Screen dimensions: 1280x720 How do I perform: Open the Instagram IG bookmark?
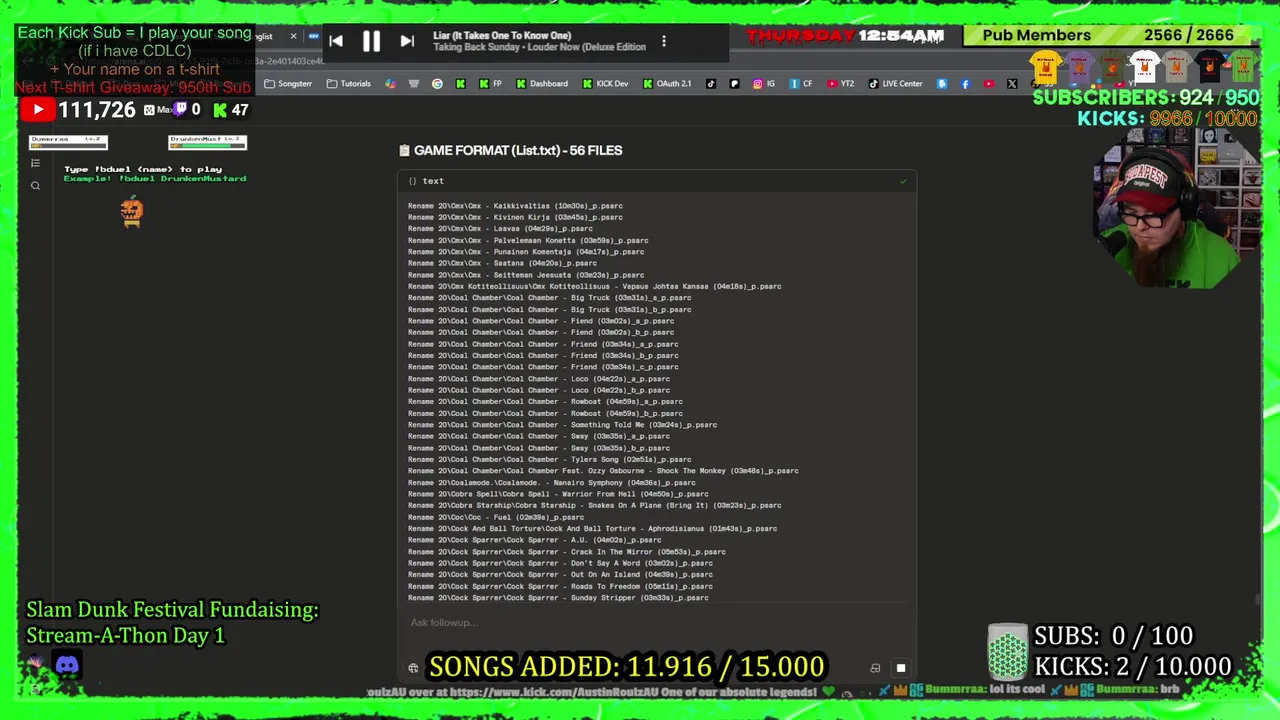(764, 84)
